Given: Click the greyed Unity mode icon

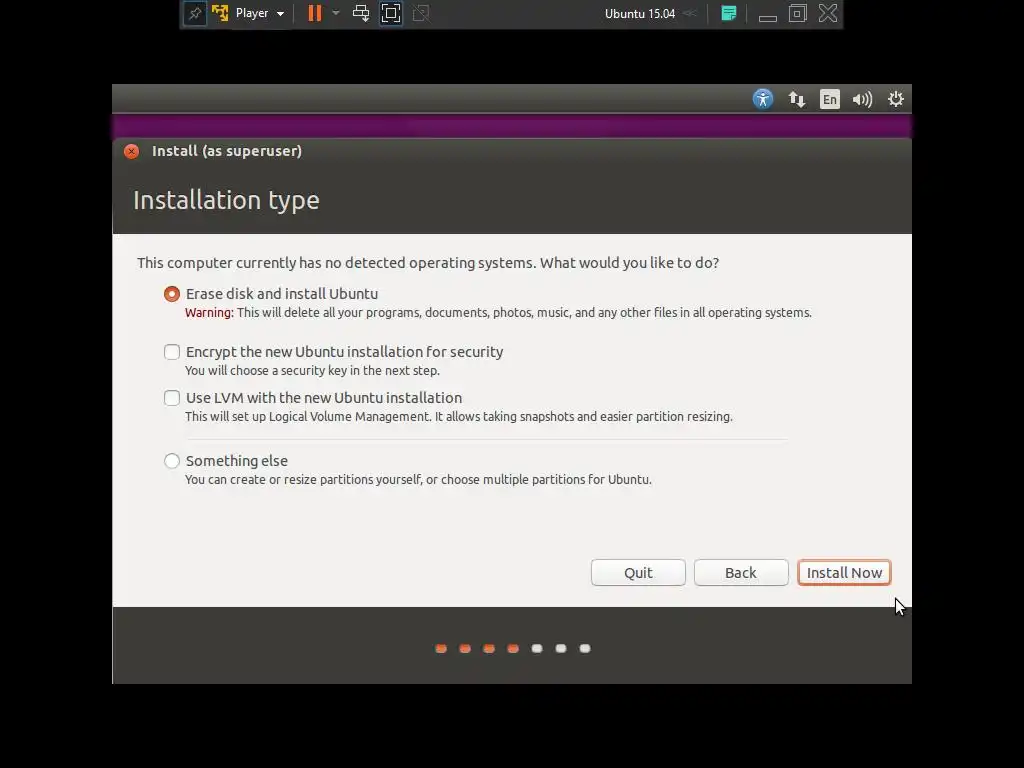Looking at the screenshot, I should (421, 13).
